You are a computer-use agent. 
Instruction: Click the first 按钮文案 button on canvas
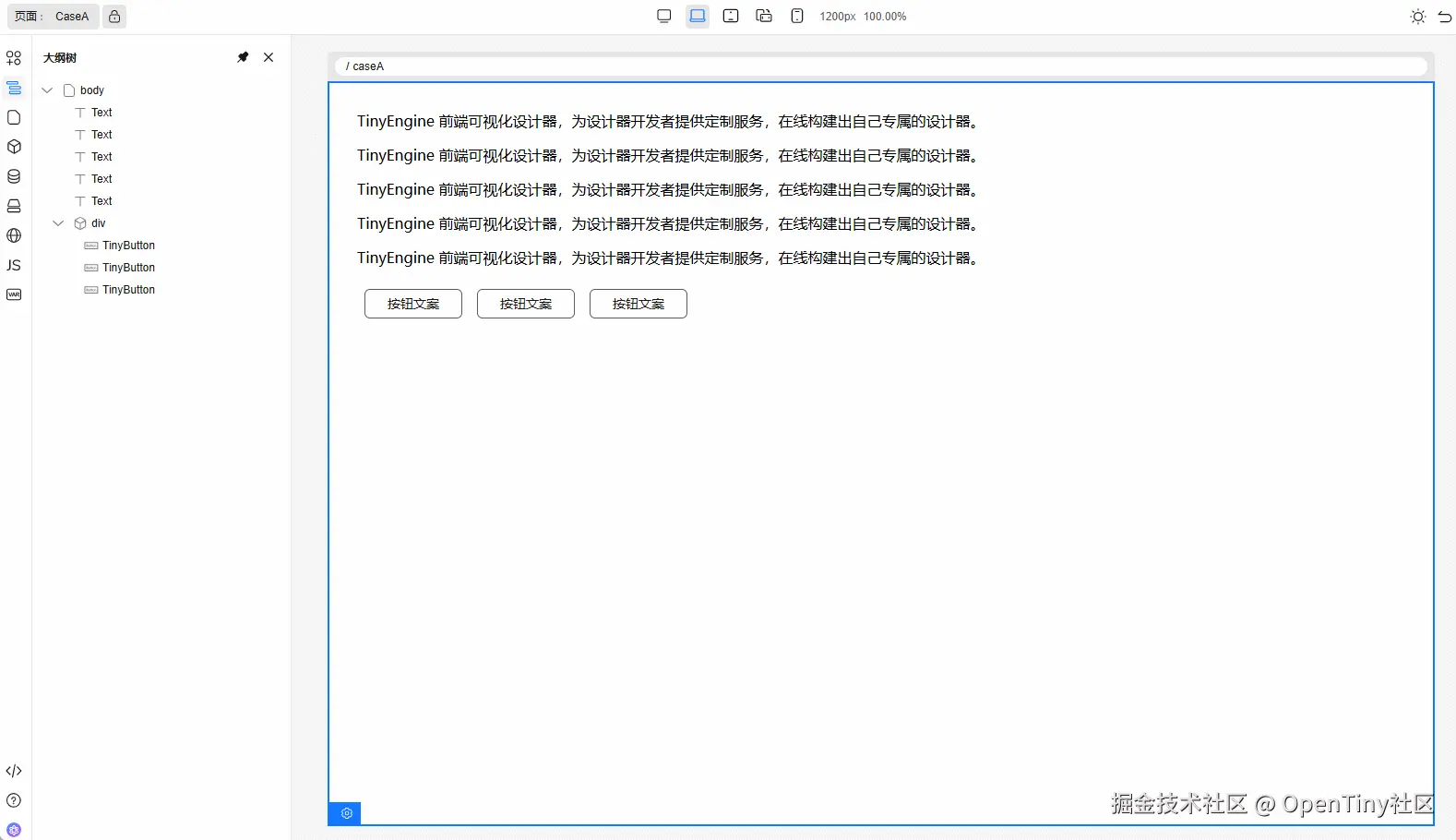click(x=413, y=304)
